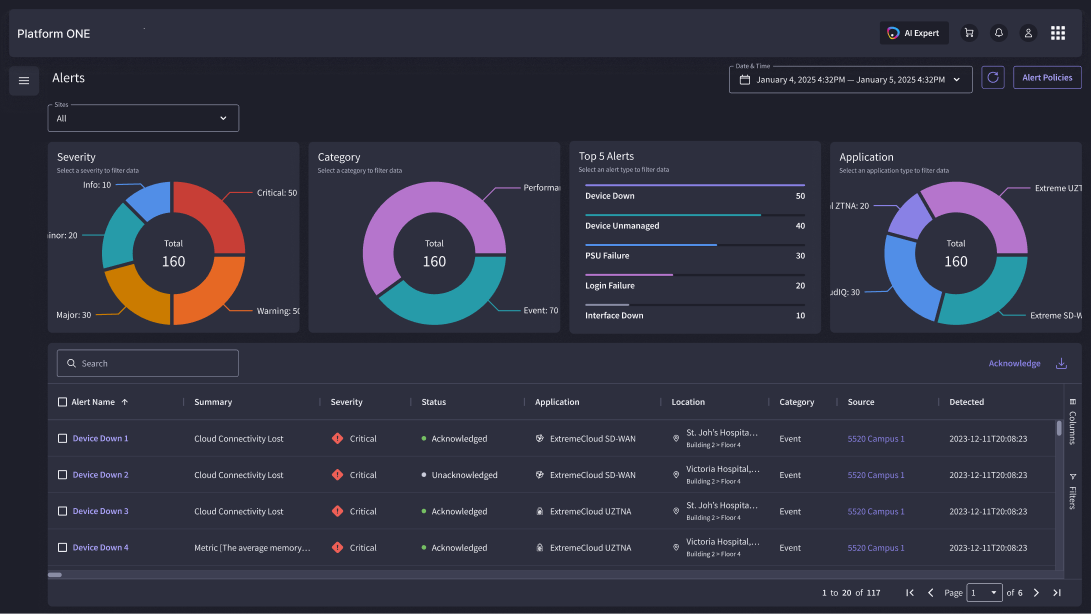Open the Columns side panel
Viewport: 1091px width, 614px height.
click(1072, 421)
